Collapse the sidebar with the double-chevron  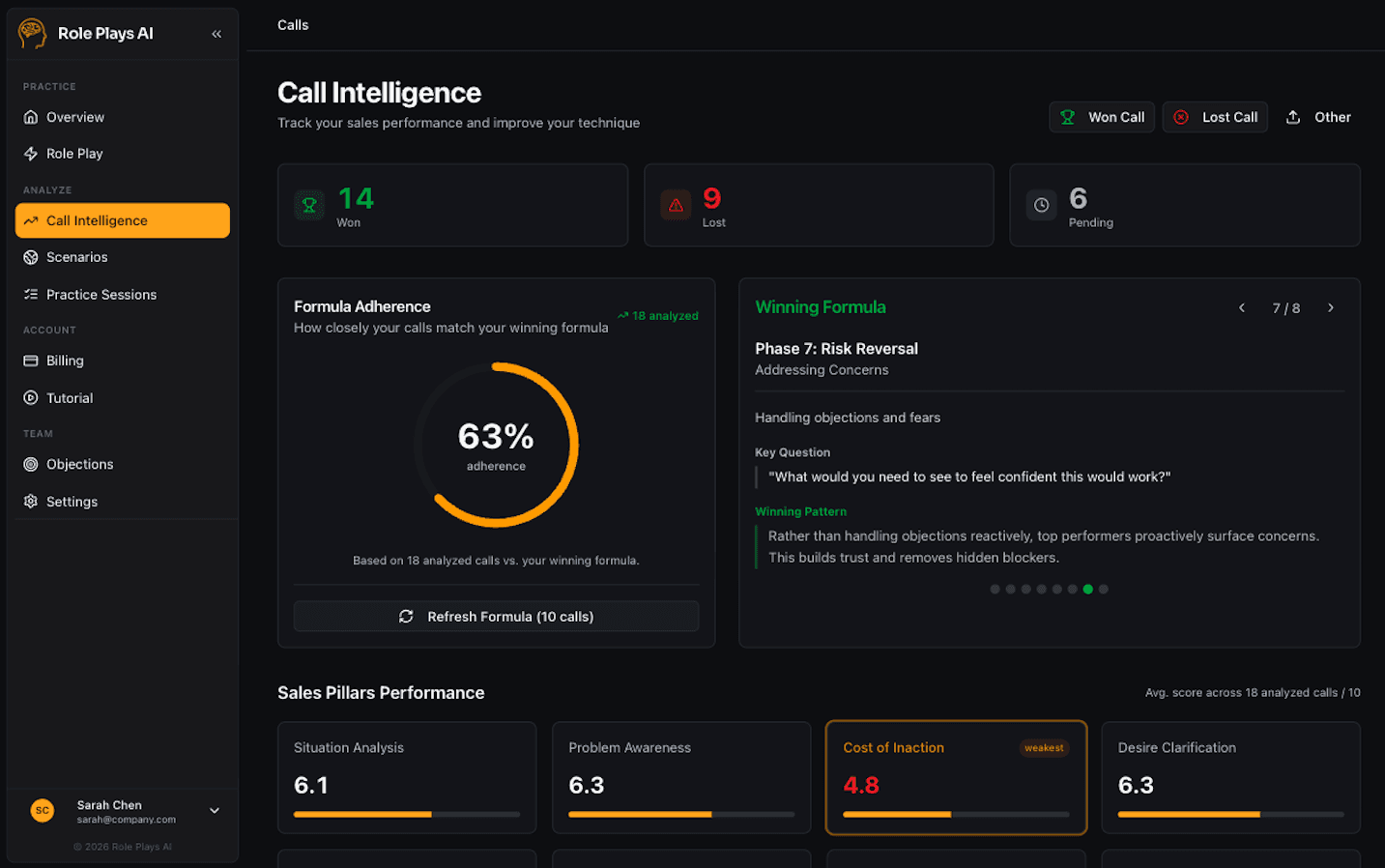pyautogui.click(x=216, y=32)
